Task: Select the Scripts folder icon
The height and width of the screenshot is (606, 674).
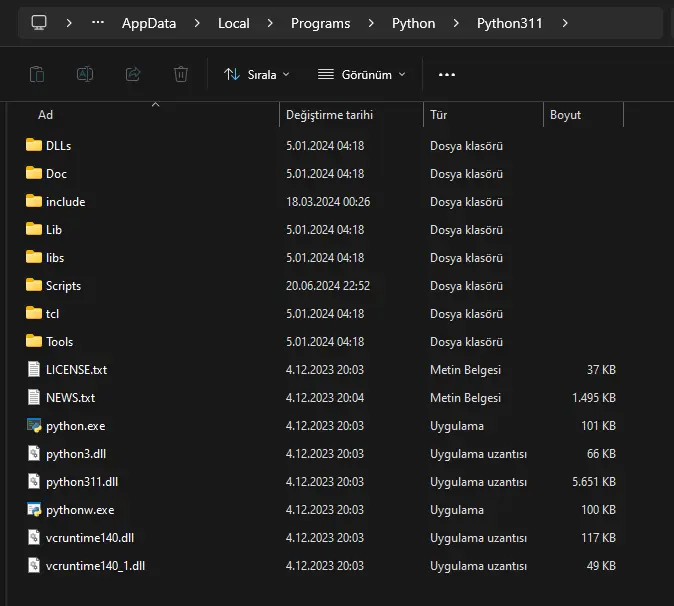Action: [34, 285]
